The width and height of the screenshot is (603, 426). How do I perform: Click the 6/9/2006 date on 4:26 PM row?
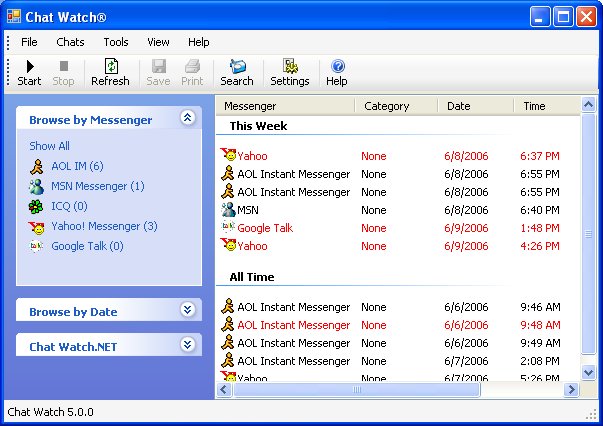(466, 246)
